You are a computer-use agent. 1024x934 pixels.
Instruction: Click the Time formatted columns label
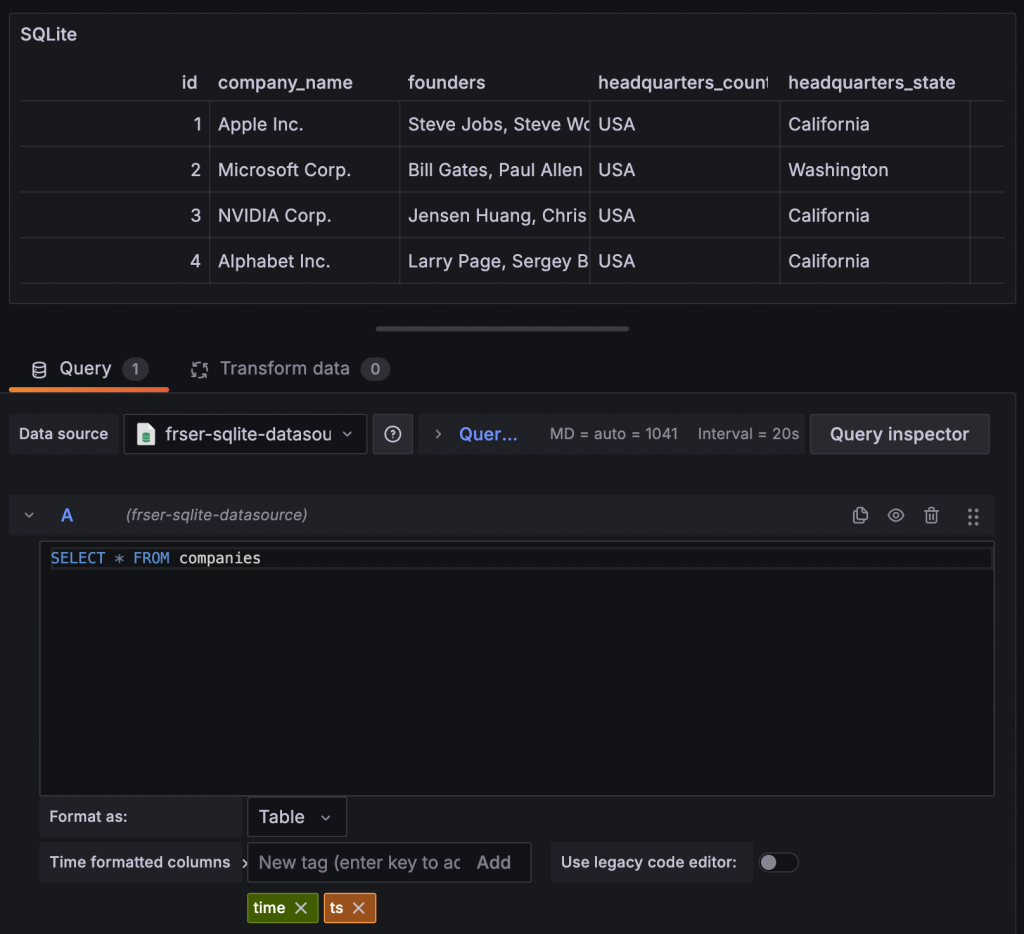(x=140, y=862)
